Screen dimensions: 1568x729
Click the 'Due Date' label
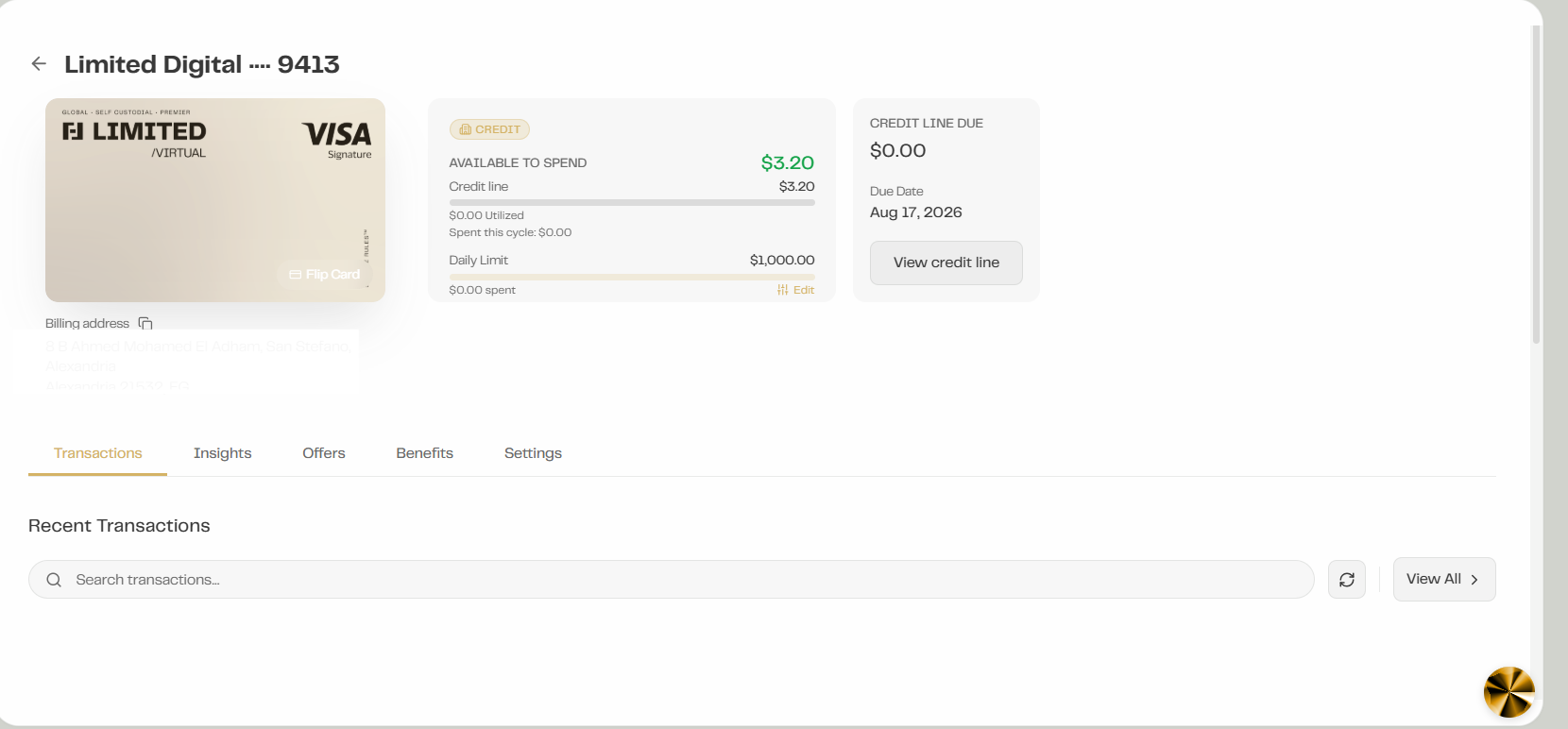(896, 191)
